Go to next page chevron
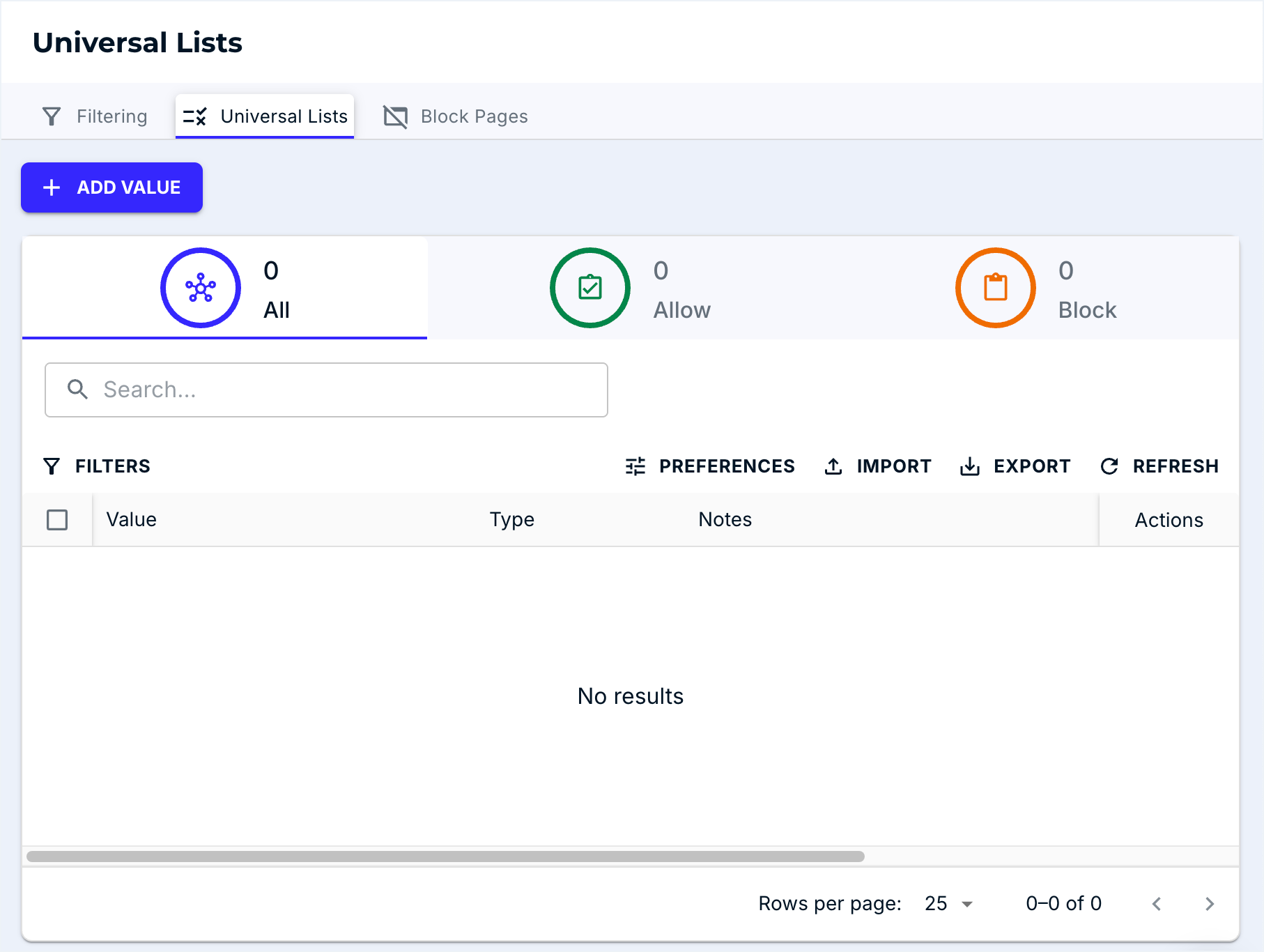 coord(1210,904)
